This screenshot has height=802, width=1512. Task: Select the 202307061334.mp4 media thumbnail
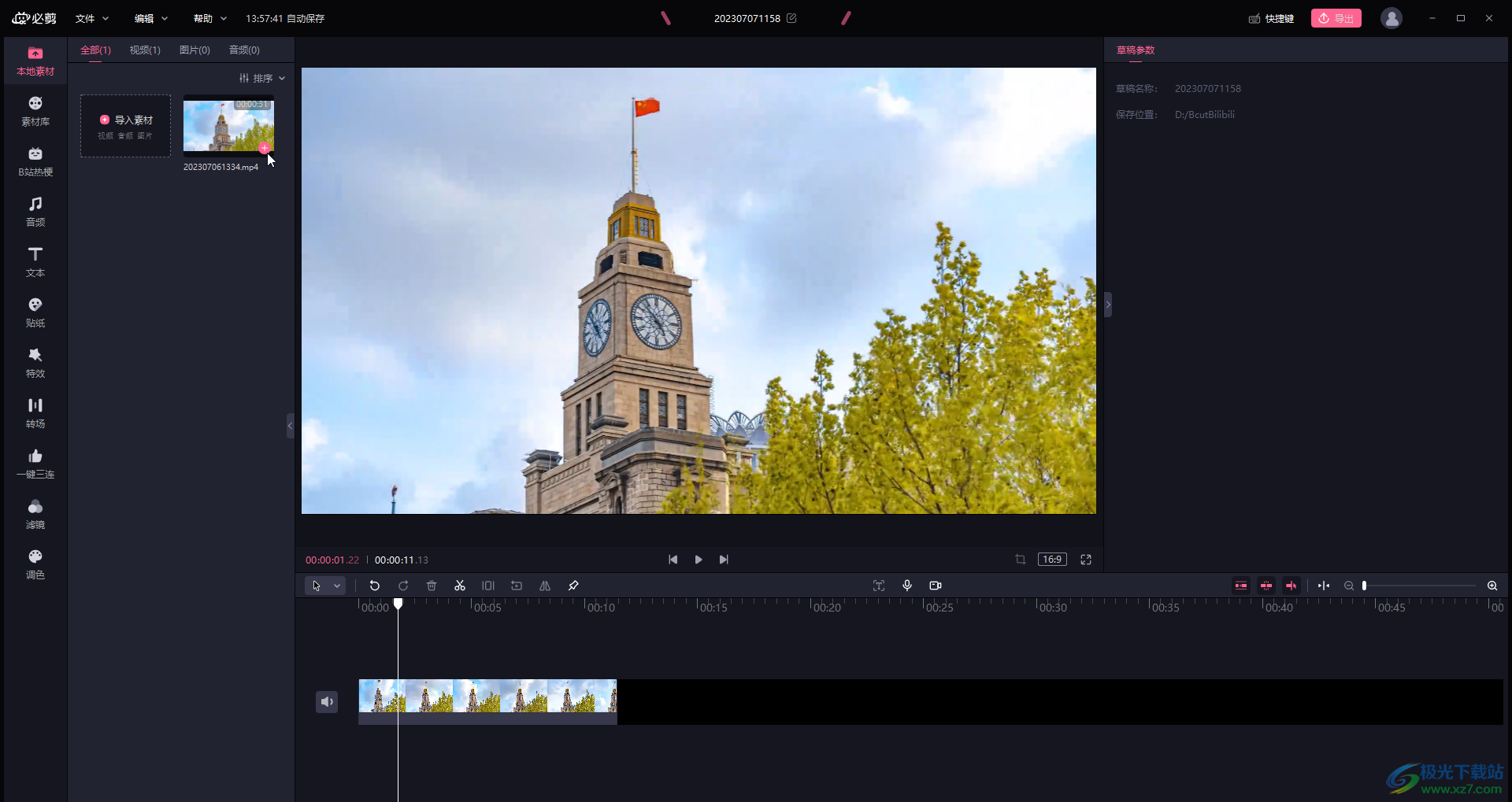pos(228,125)
